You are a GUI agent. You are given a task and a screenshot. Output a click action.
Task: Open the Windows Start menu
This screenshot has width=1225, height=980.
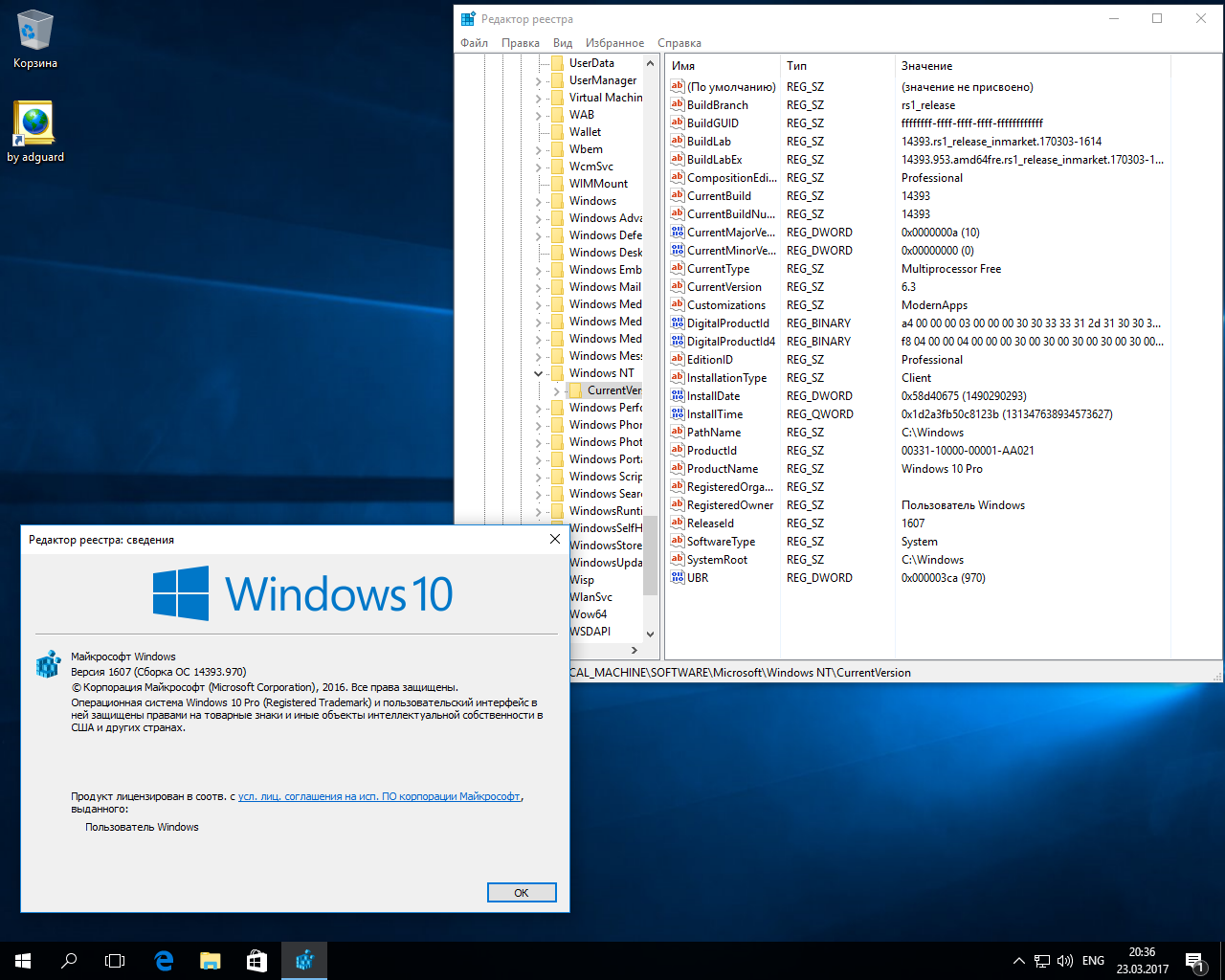coord(23,961)
